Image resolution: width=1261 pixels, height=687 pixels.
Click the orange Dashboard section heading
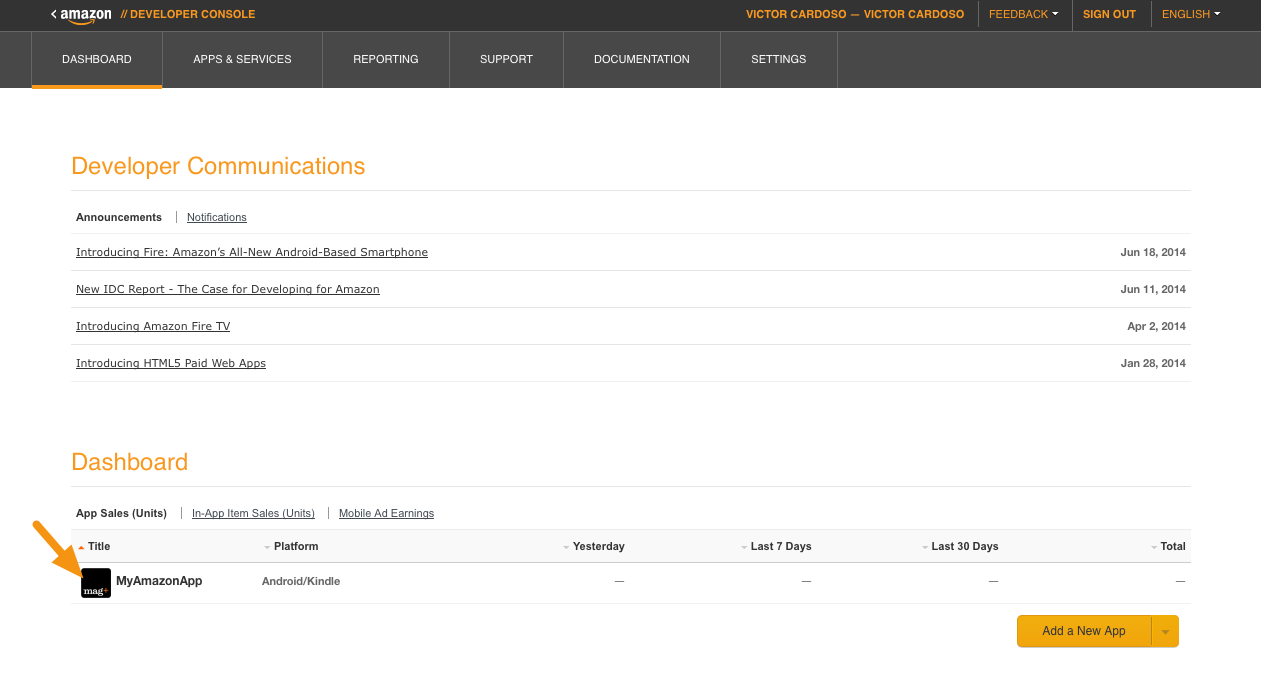tap(130, 462)
